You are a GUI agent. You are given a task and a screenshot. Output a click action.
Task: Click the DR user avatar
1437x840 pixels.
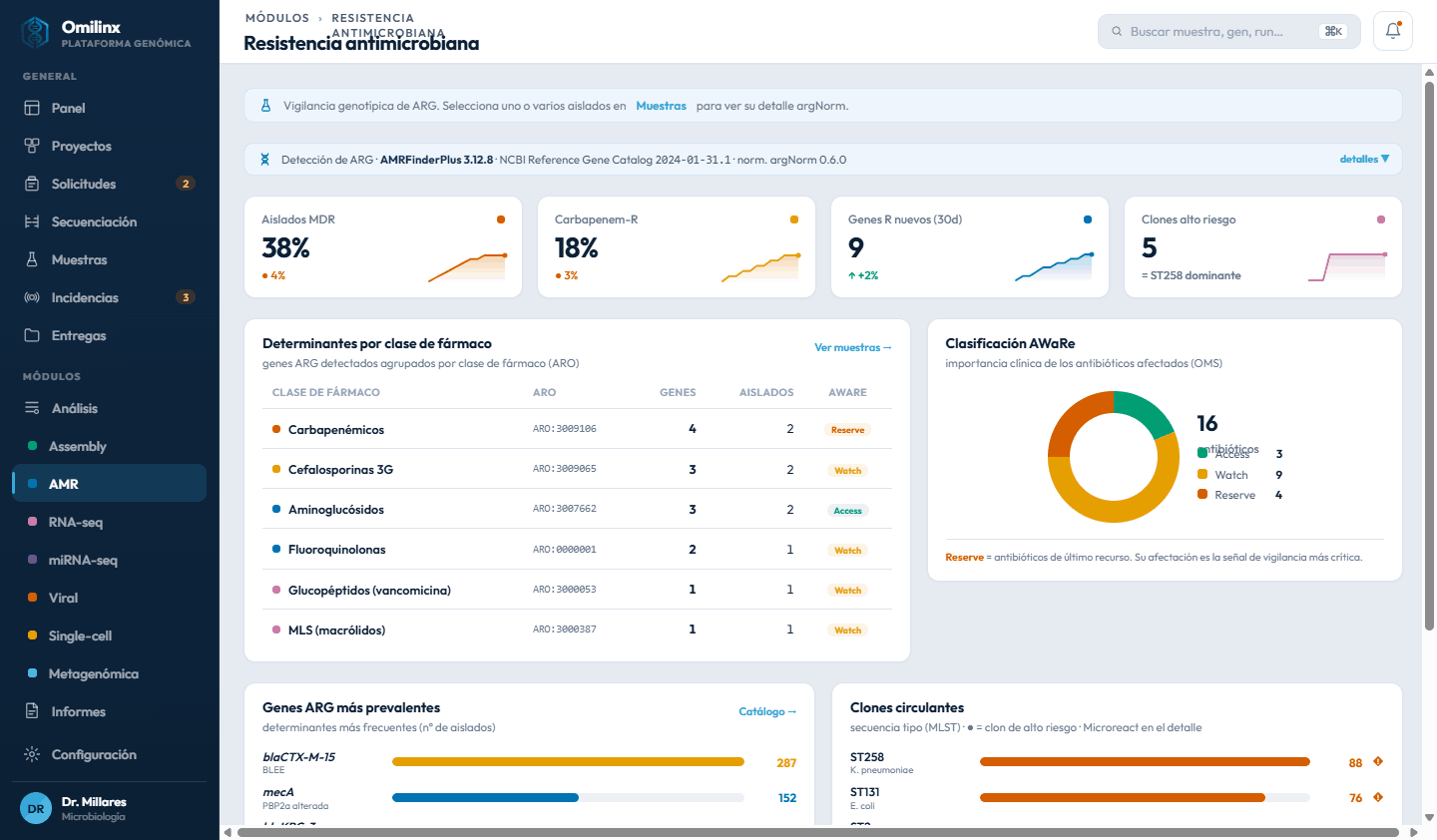click(36, 809)
